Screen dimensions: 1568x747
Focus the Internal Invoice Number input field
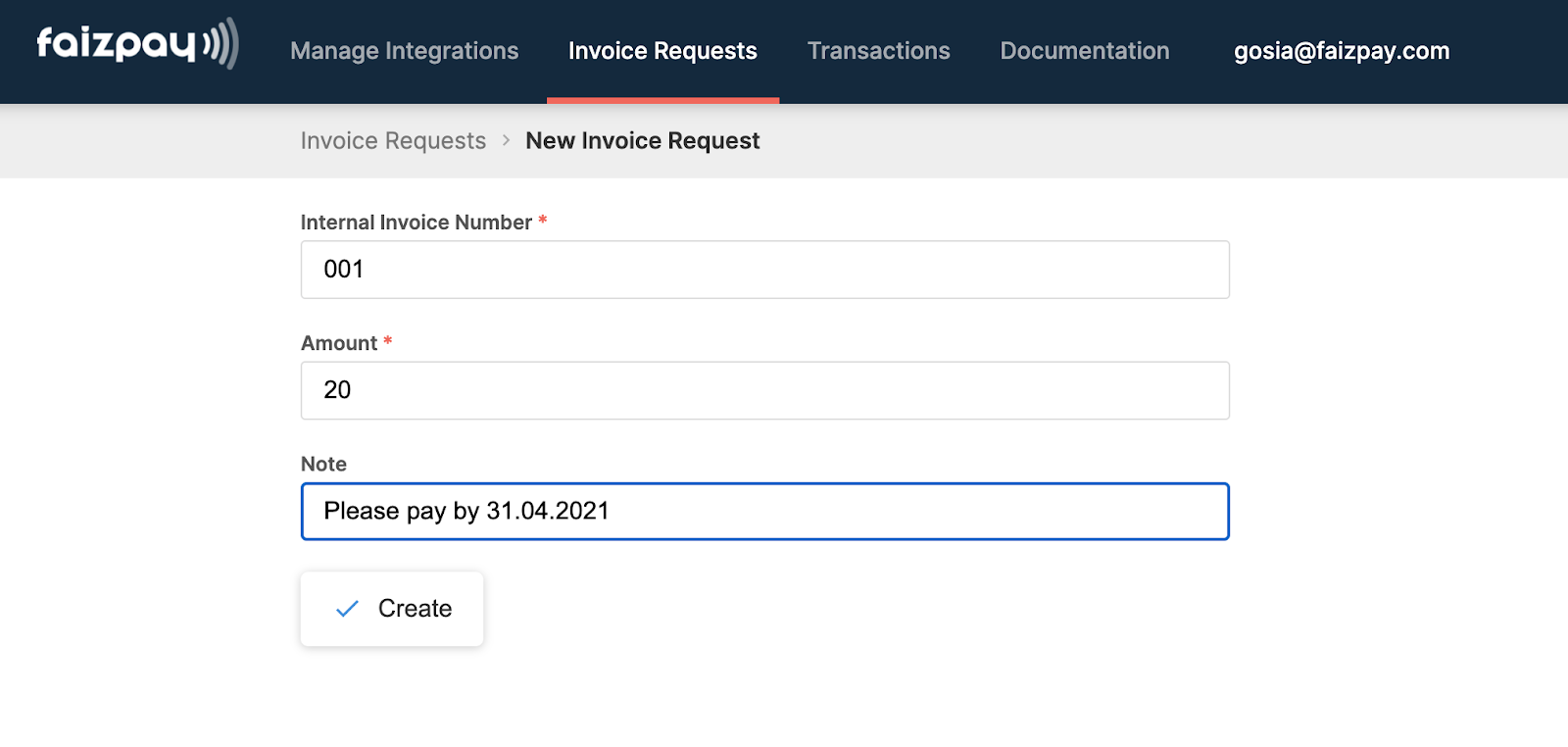click(764, 270)
